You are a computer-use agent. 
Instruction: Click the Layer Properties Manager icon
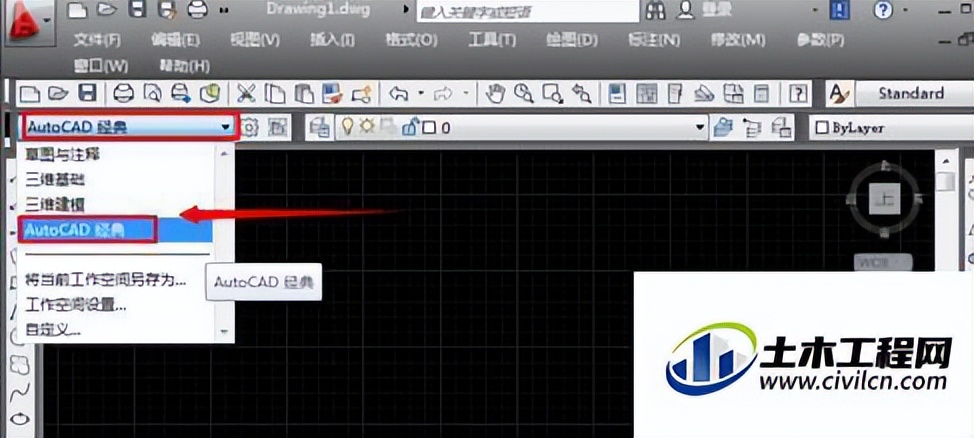tap(321, 128)
